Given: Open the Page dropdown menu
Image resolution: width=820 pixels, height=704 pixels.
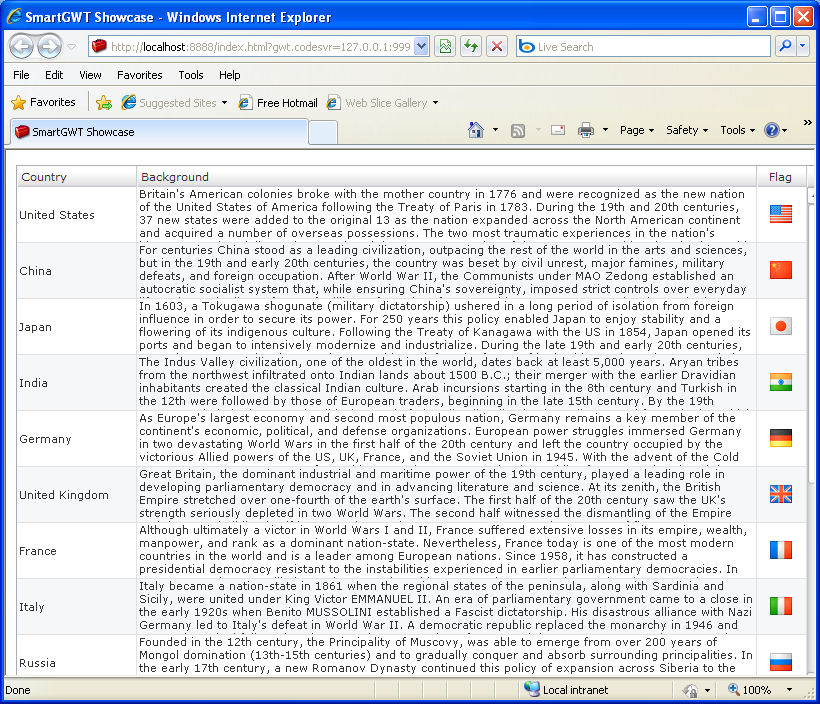Looking at the screenshot, I should tap(636, 130).
